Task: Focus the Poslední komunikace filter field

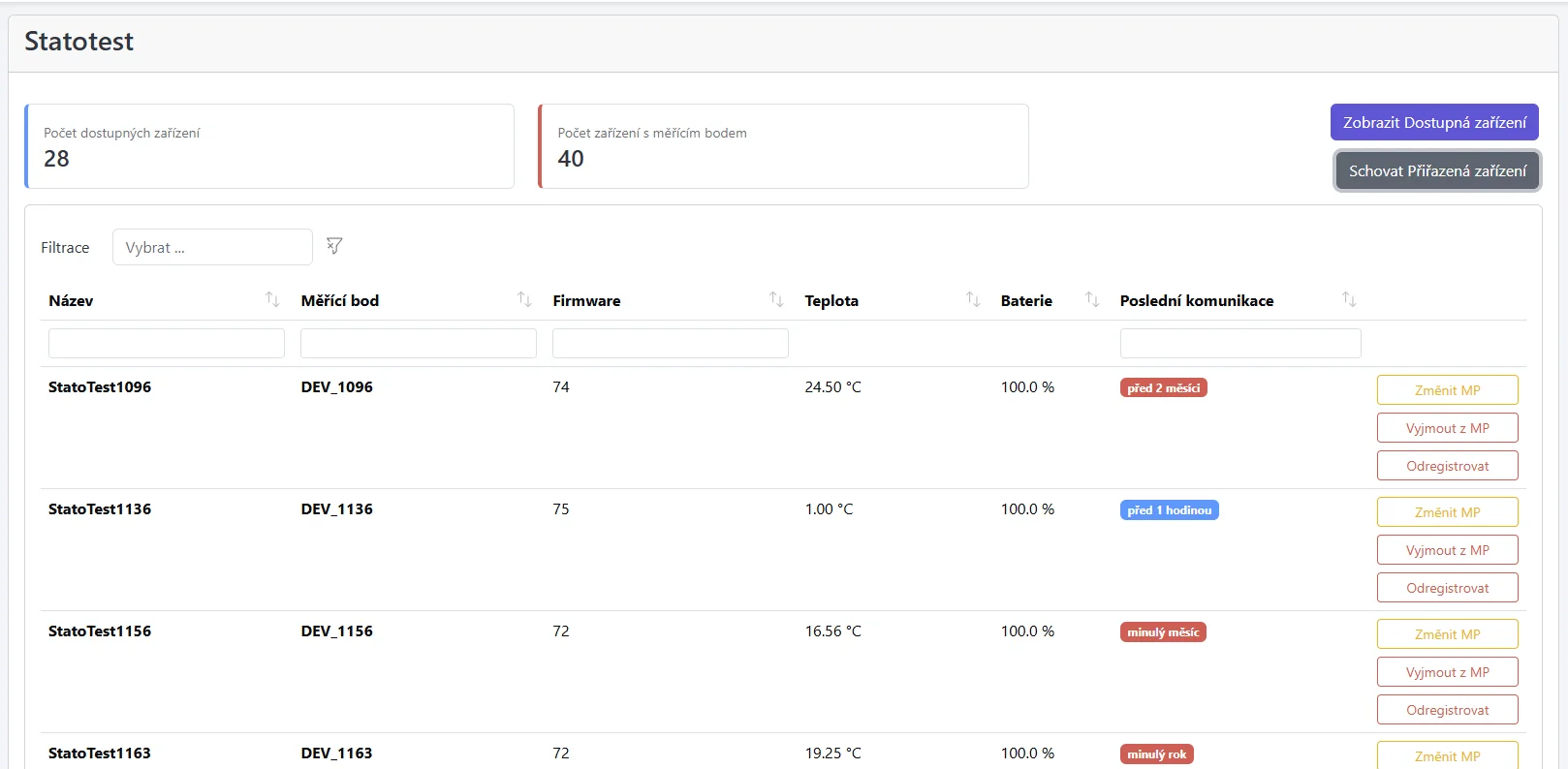Action: point(1240,343)
